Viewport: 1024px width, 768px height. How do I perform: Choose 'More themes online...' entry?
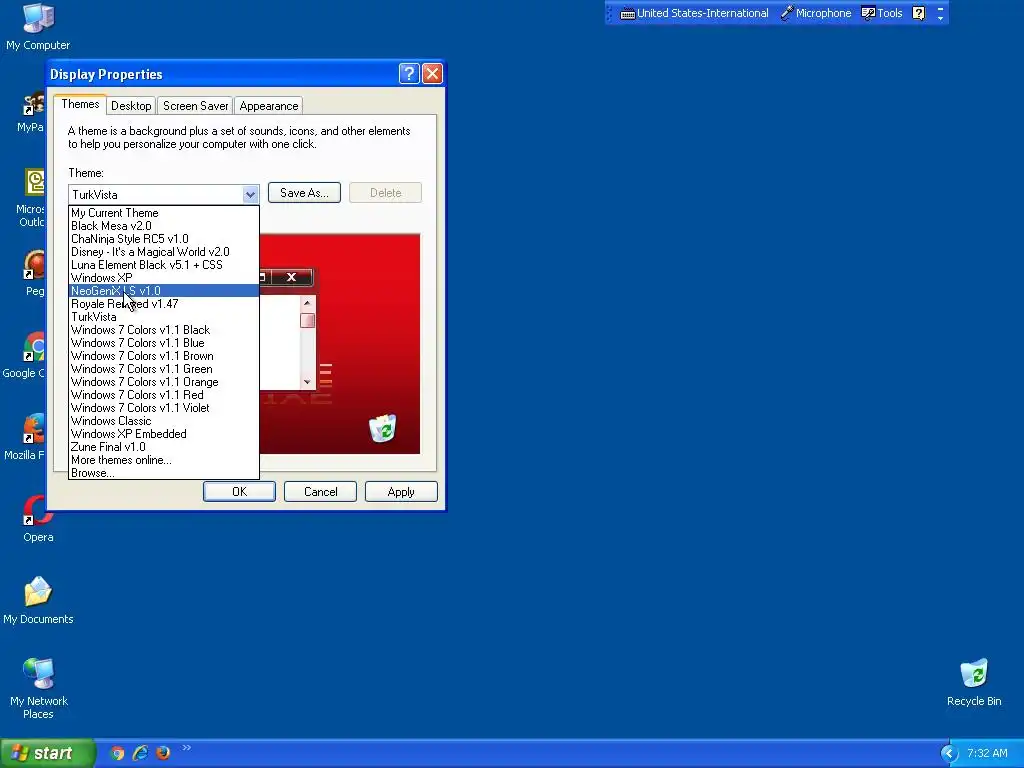point(164,460)
